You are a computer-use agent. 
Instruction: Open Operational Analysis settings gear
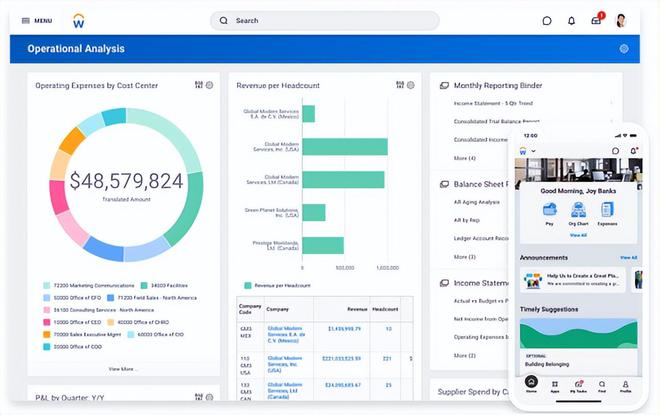tap(624, 49)
